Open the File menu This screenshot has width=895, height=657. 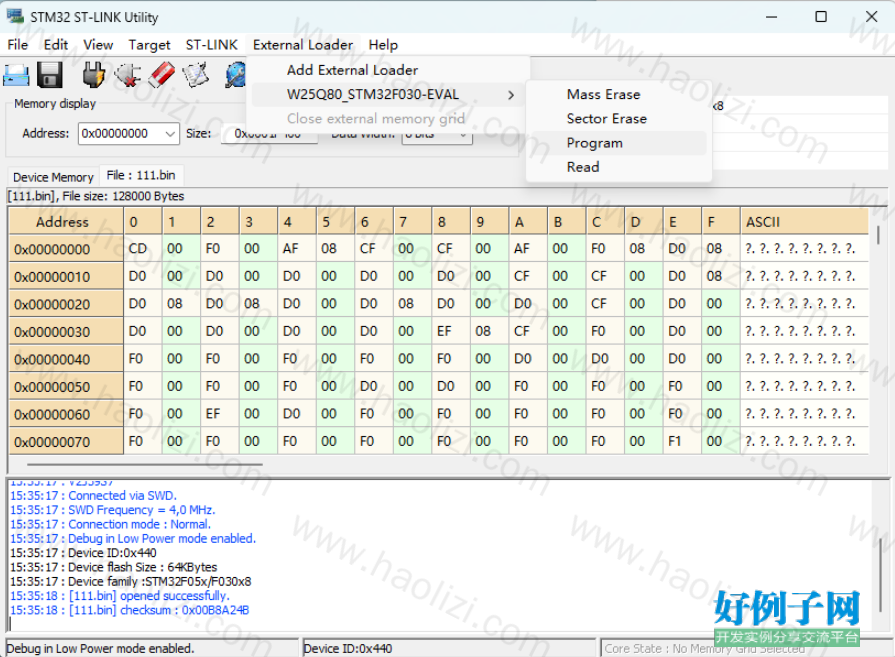tap(18, 45)
